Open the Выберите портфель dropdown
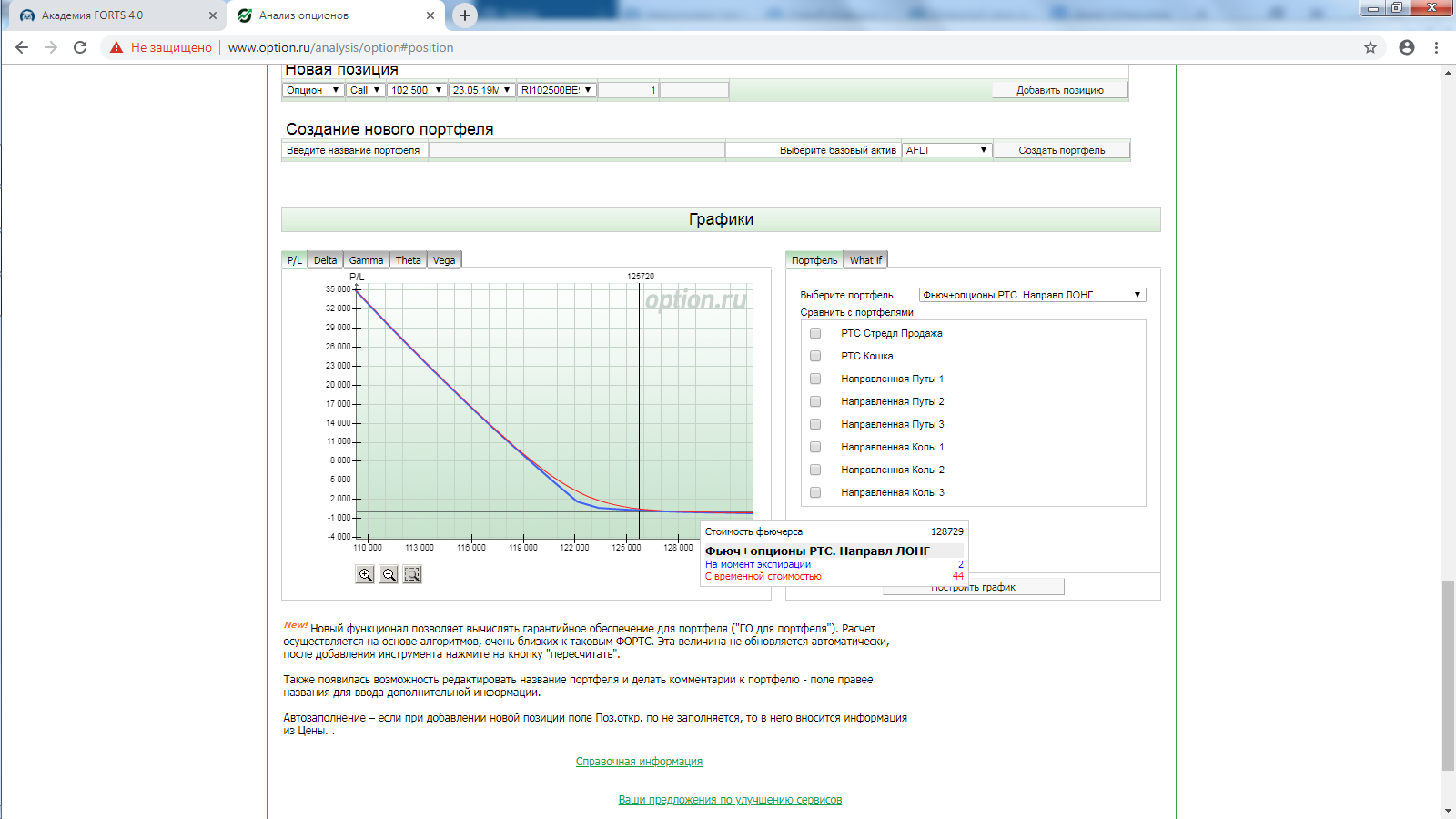This screenshot has width=1456, height=819. 1032,295
